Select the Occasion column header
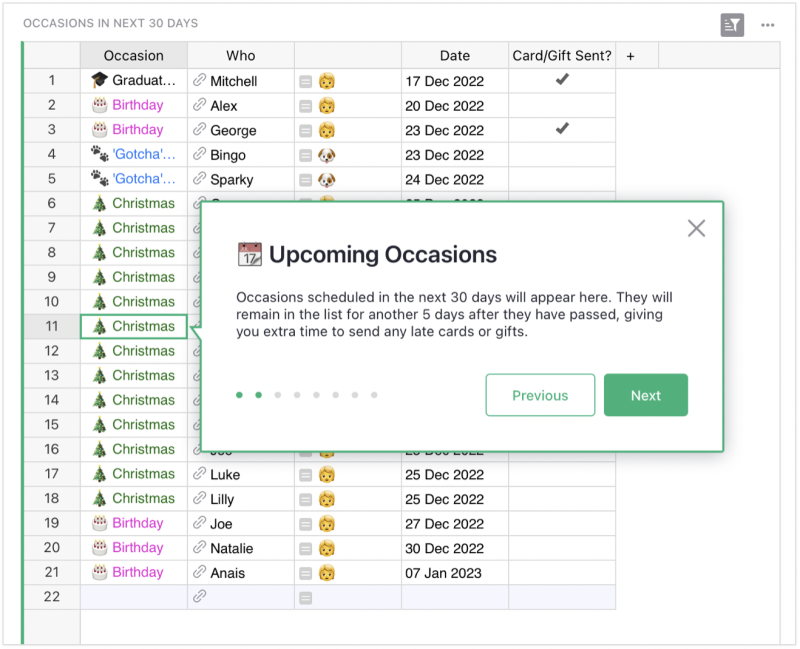 tap(133, 55)
